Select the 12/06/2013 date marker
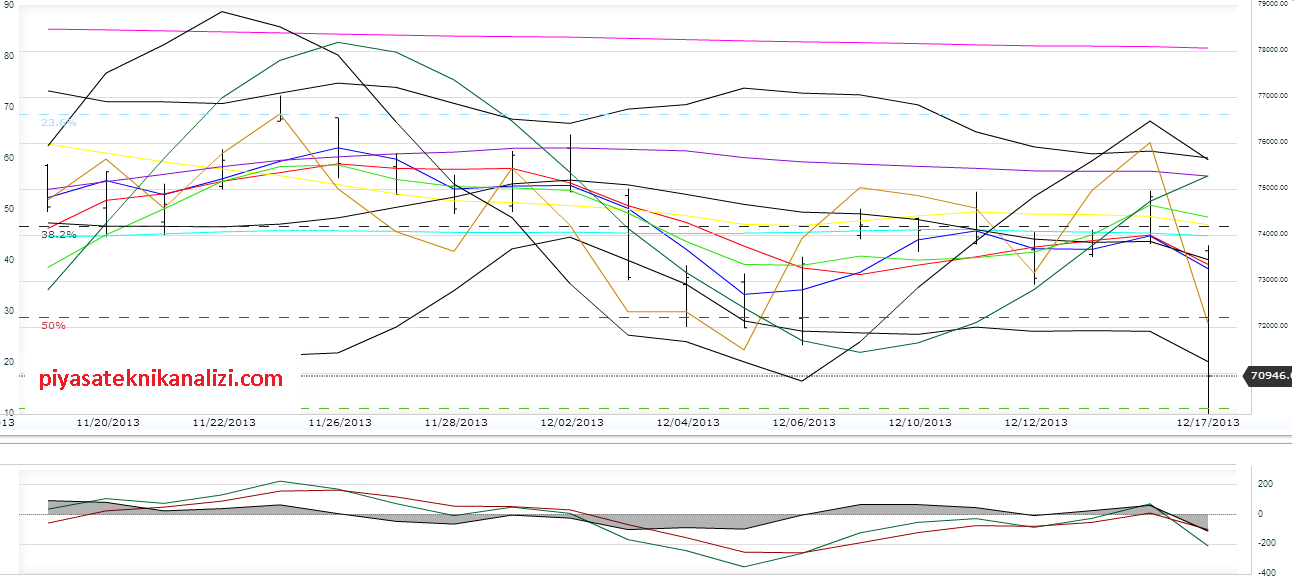Screen dimensions: 1298x580 click(804, 423)
